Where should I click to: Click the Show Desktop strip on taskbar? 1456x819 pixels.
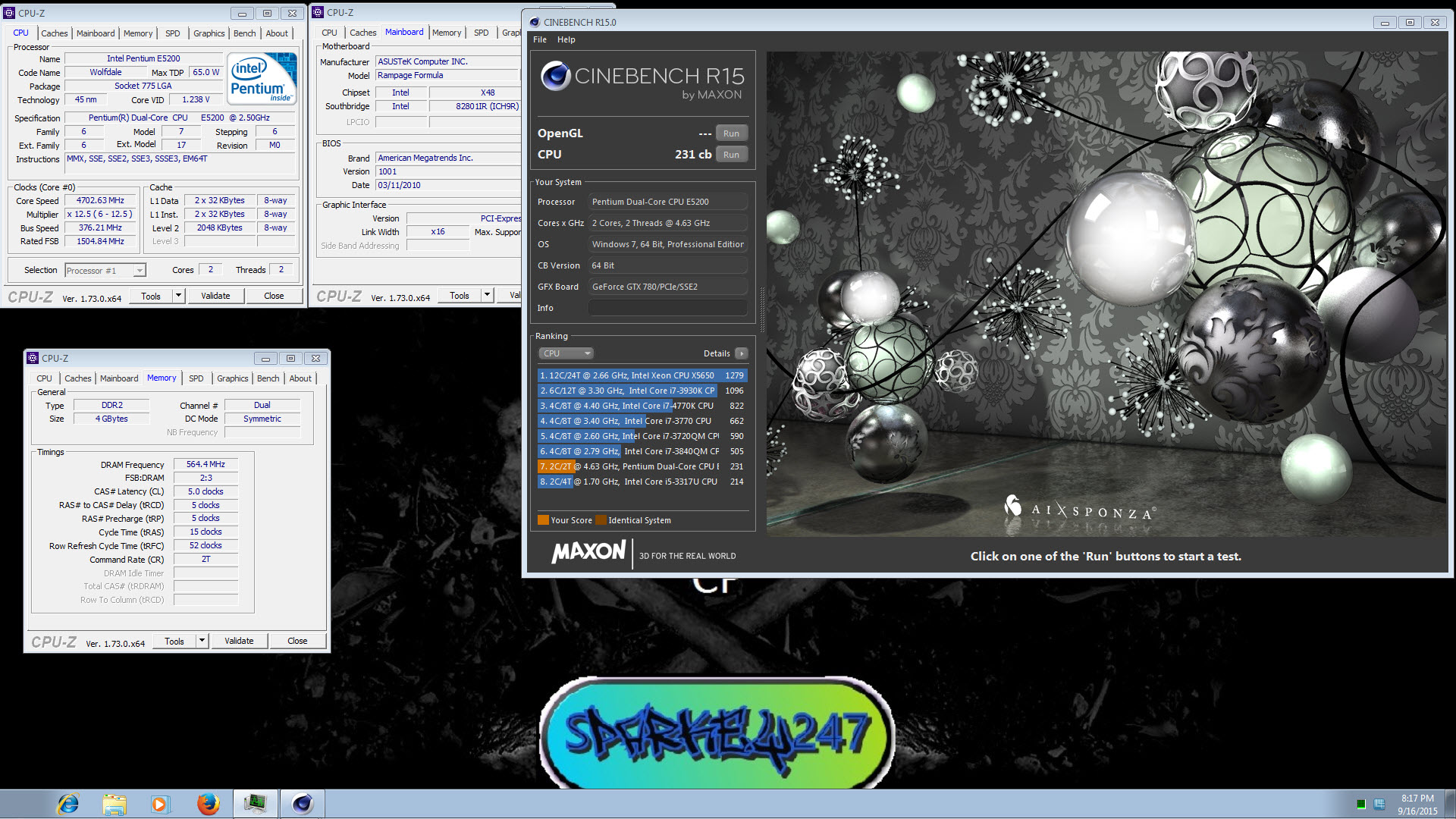coord(1450,804)
